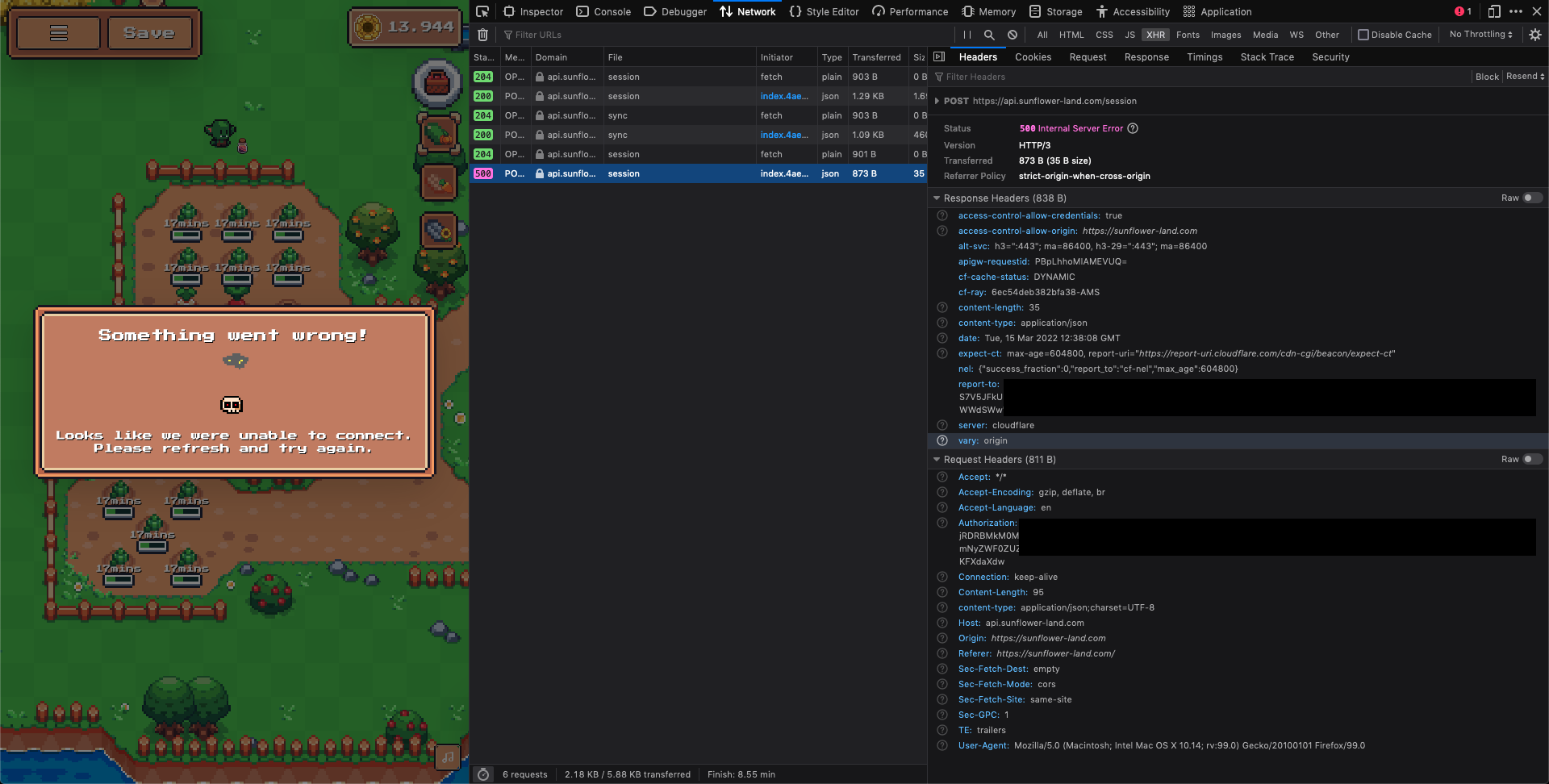Select the tool item slot with pickaxe
The width and height of the screenshot is (1549, 784).
click(438, 231)
